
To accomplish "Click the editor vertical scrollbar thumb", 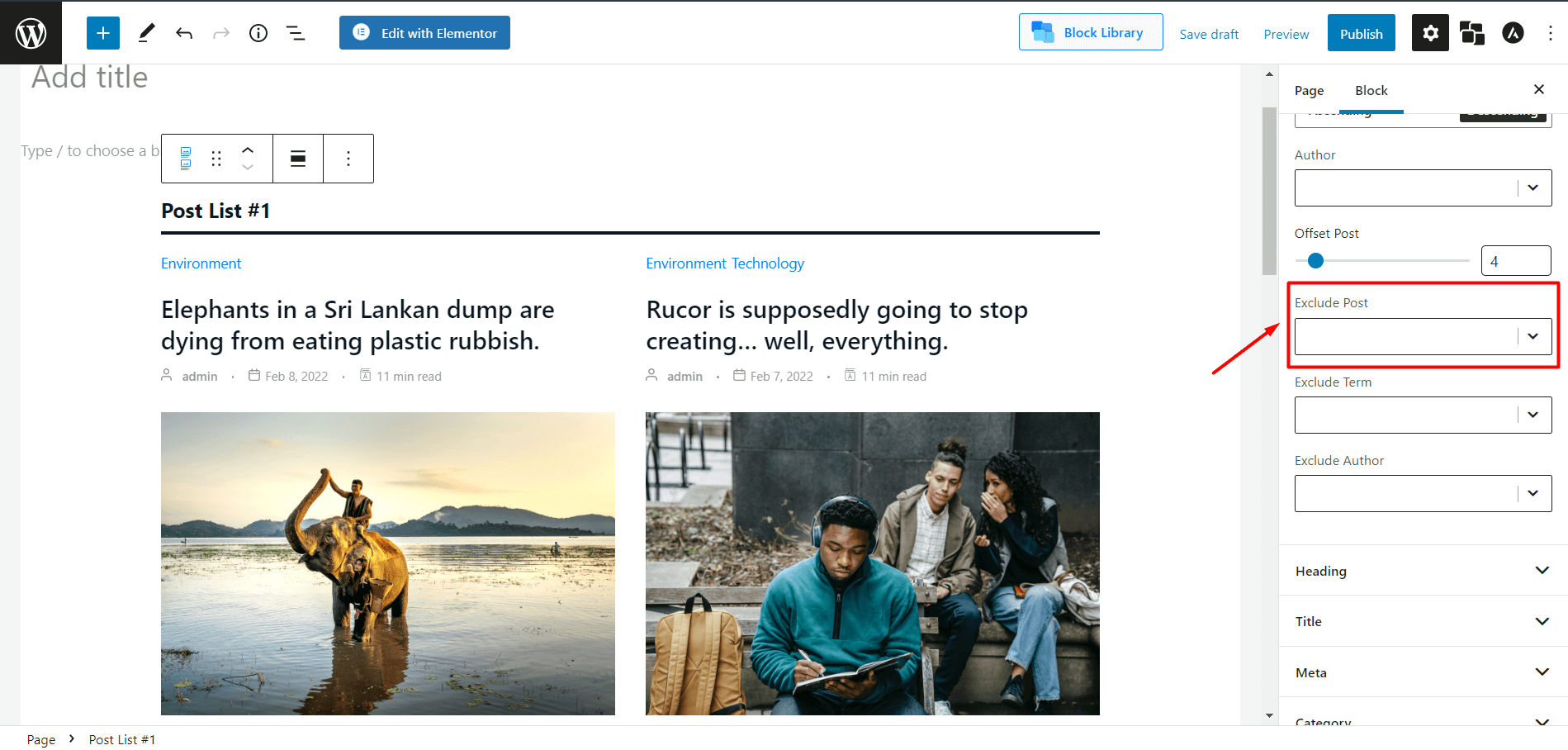I will [1269, 191].
